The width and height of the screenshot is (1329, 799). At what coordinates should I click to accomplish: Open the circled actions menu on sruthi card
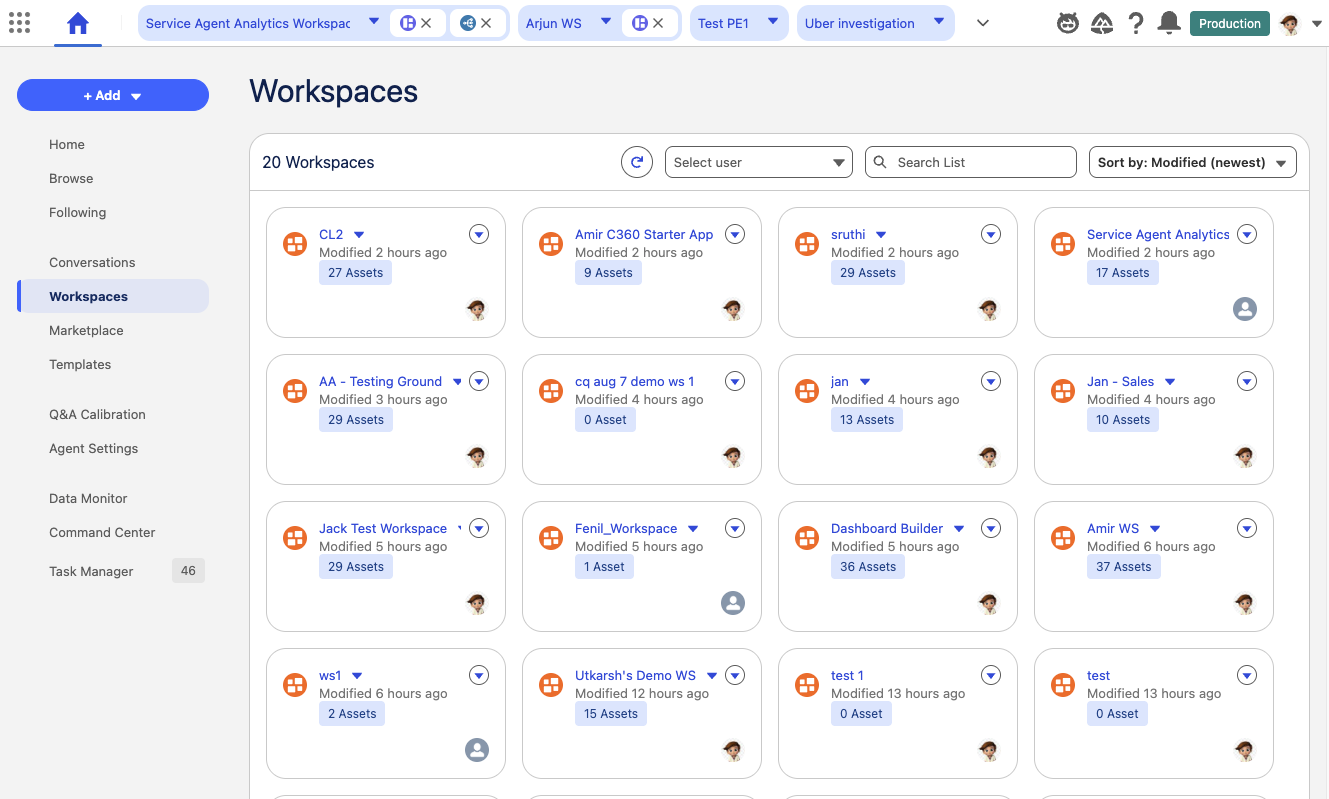click(991, 234)
